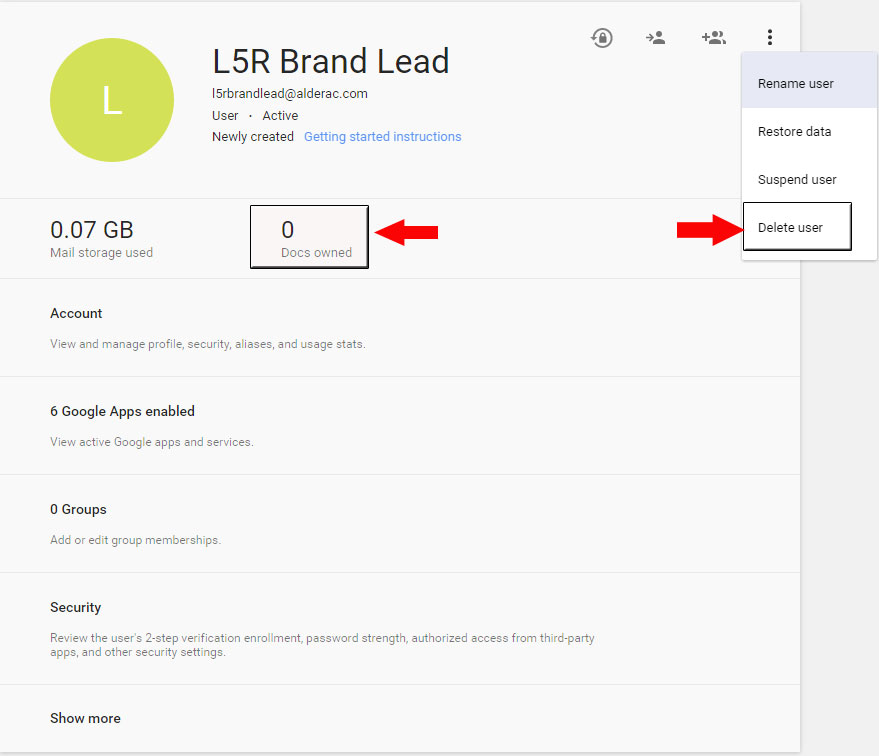Open the 0 Groups section
Image resolution: width=879 pixels, height=756 pixels.
400,523
